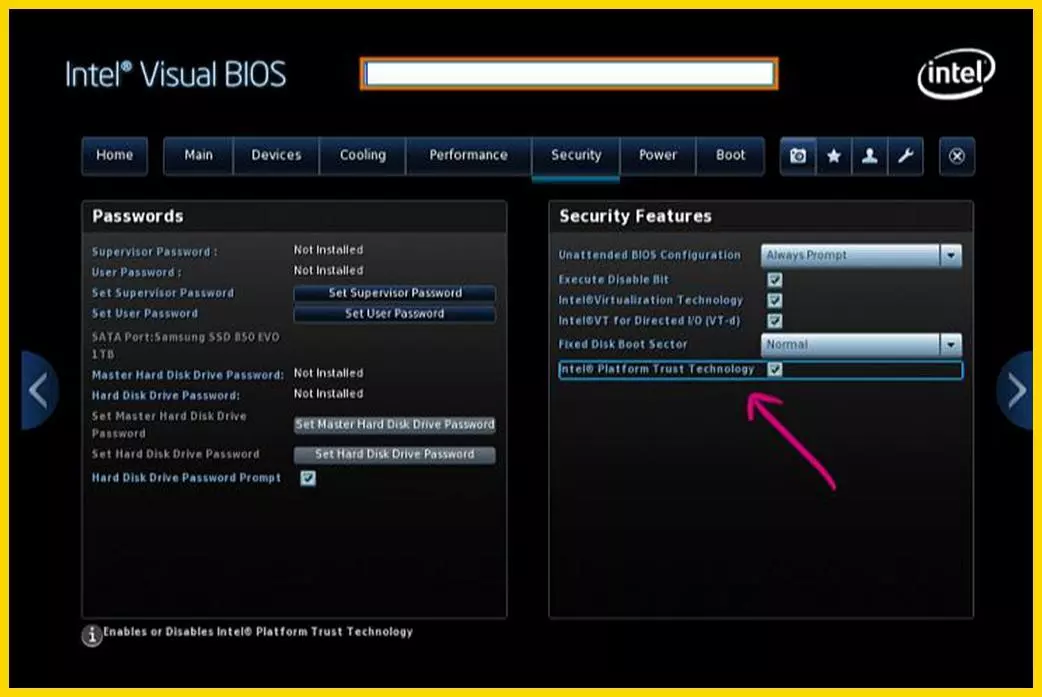Viewport: 1042px width, 697px height.
Task: Click the Intel logo
Action: 956,74
